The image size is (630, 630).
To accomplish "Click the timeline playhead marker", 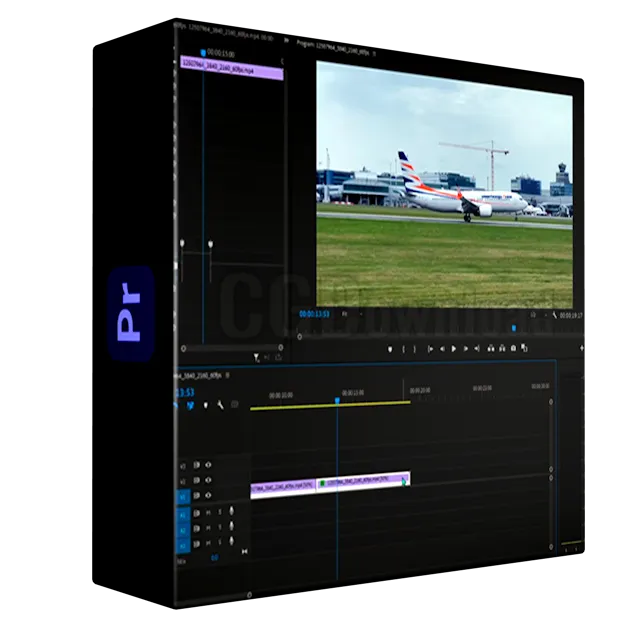I will (338, 401).
